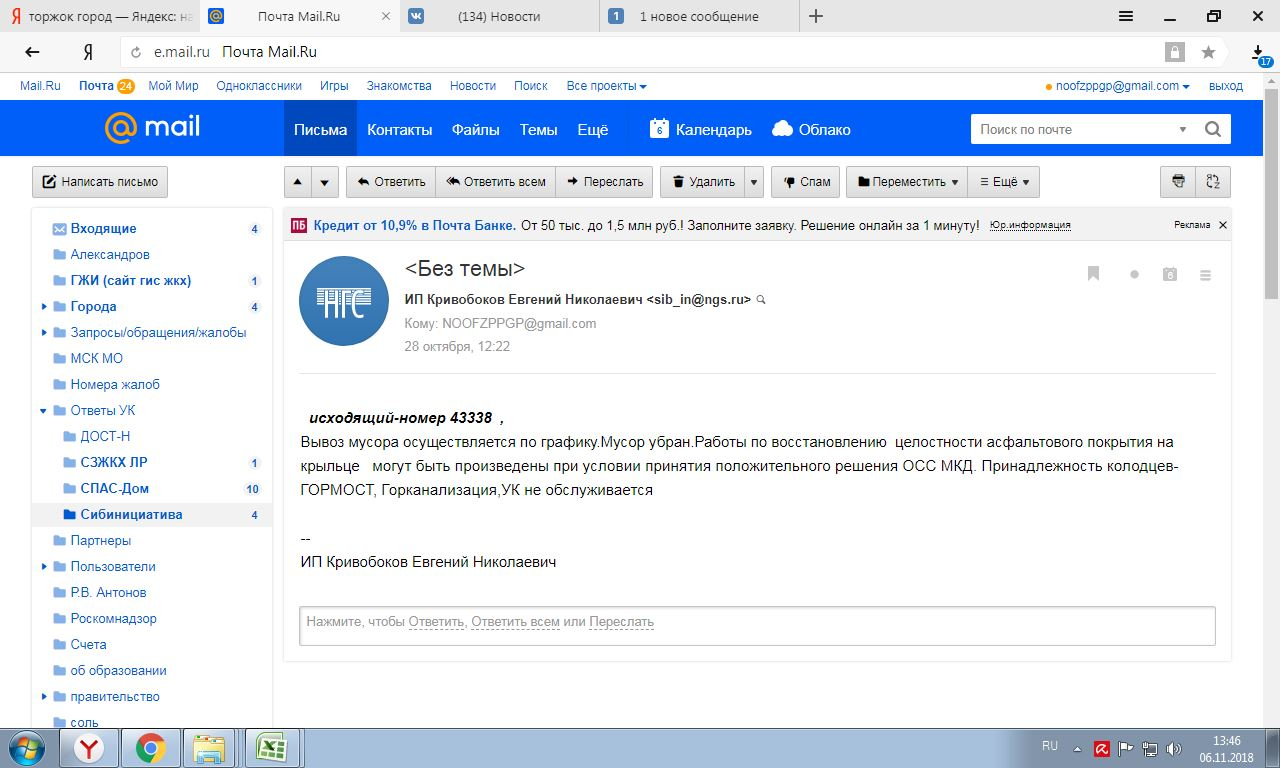Open Календарь from the top bar
1280x768 pixels.
(x=701, y=129)
